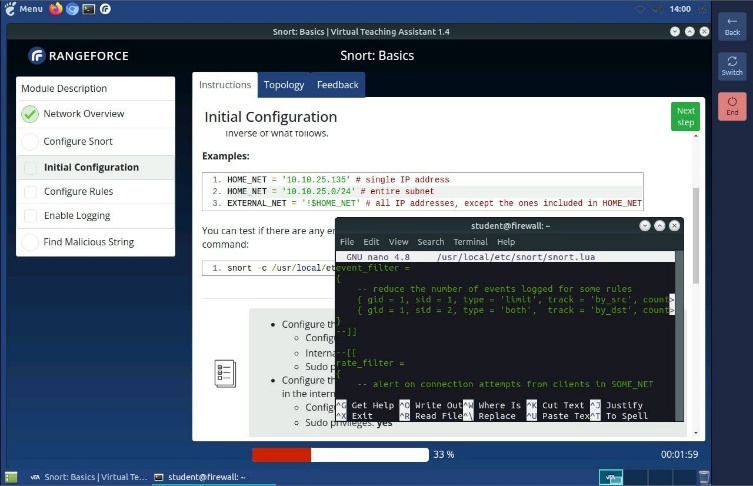Toggle the Enable Logging checkbox
The image size is (753, 486).
(x=30, y=216)
